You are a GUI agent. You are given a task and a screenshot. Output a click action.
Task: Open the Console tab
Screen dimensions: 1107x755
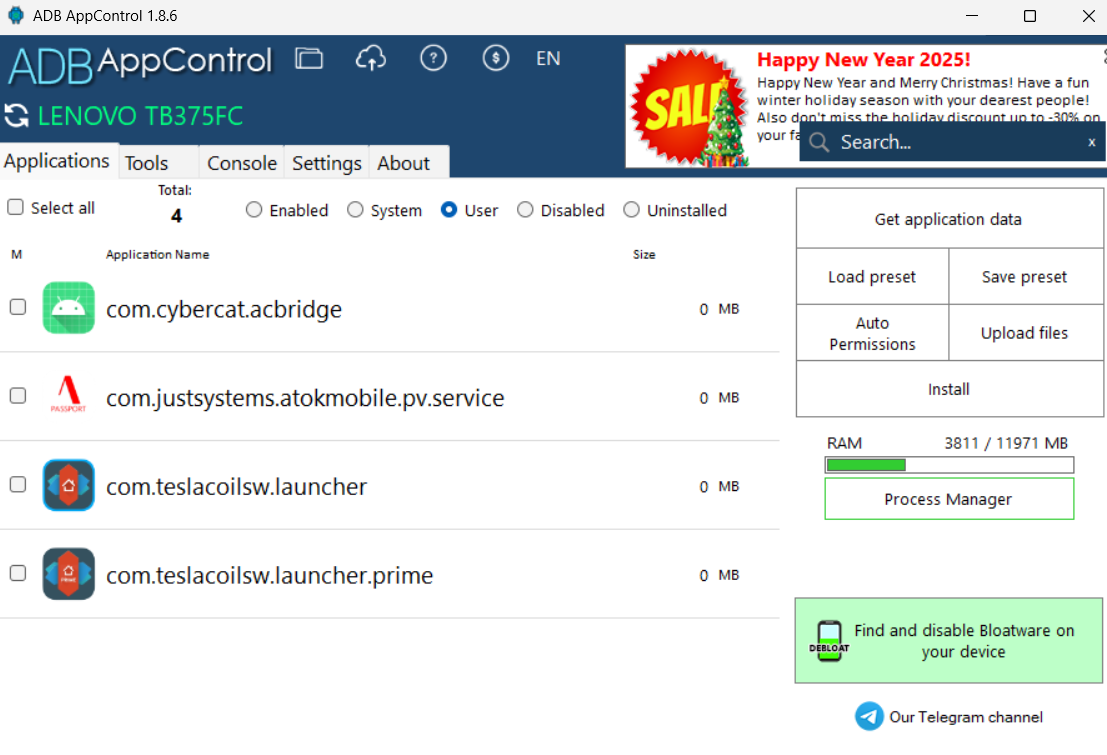[x=241, y=162]
